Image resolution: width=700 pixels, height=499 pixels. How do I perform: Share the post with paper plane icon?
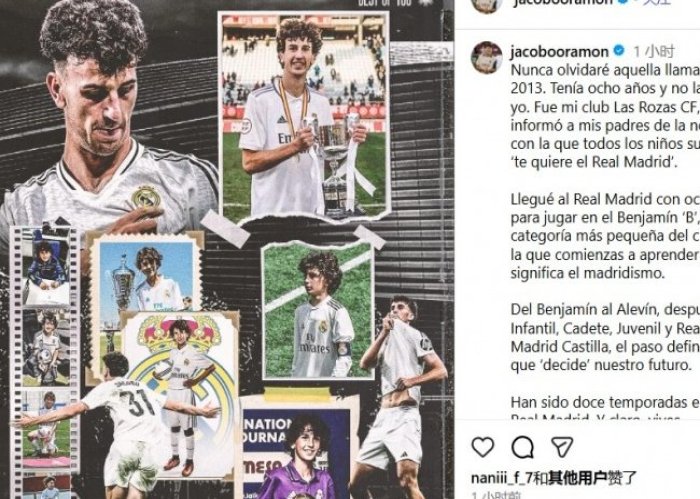pos(562,447)
